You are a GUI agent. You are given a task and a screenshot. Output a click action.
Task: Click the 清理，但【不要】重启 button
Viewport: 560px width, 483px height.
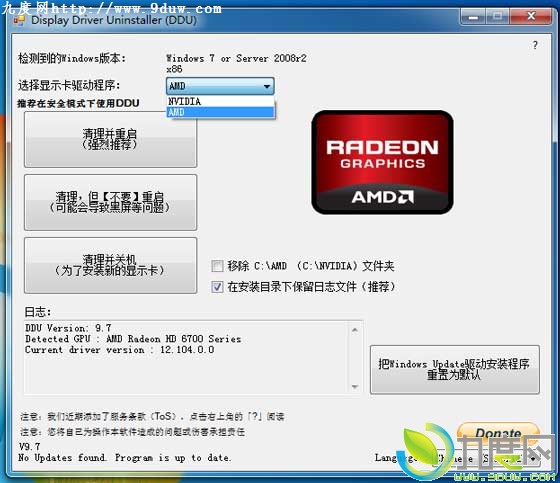(x=110, y=202)
